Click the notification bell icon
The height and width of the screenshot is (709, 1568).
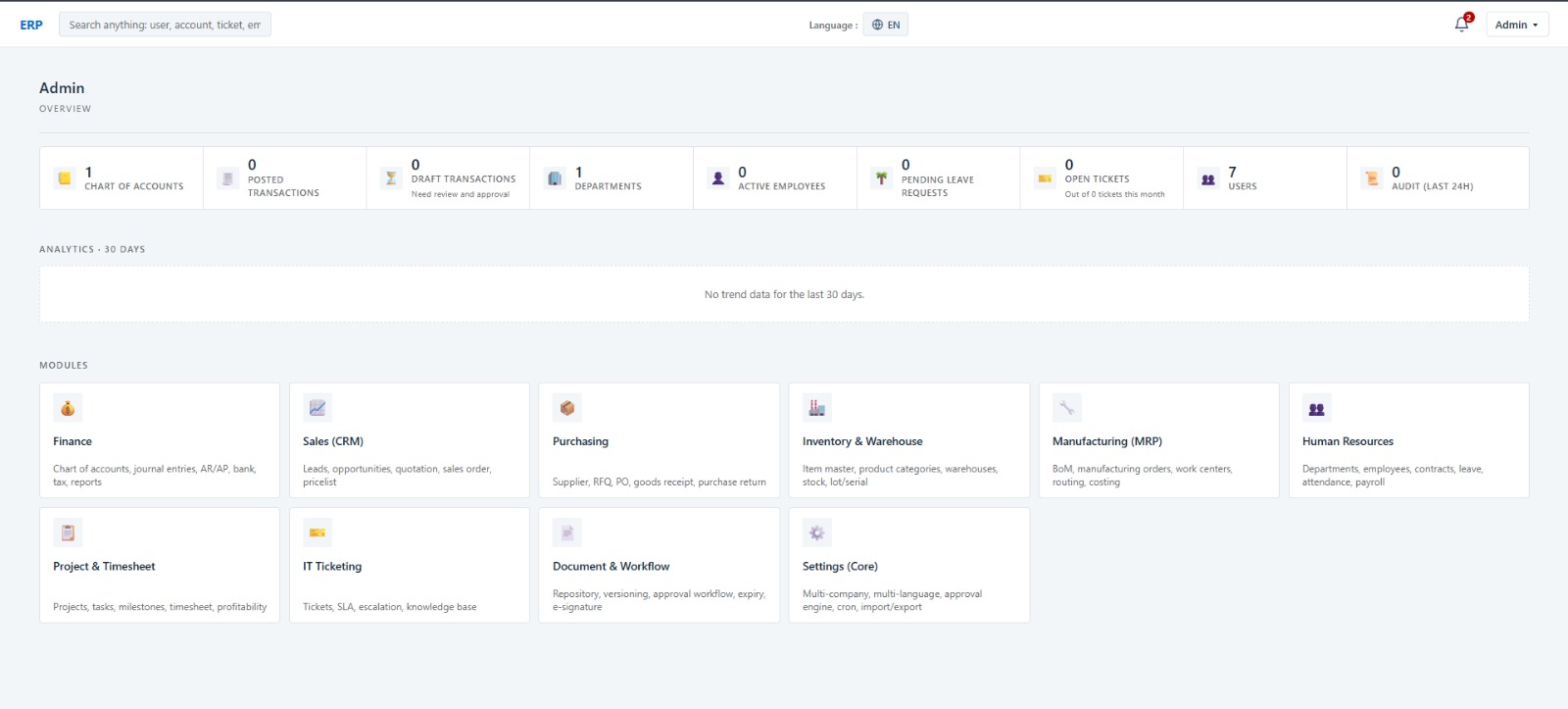pos(1461,25)
